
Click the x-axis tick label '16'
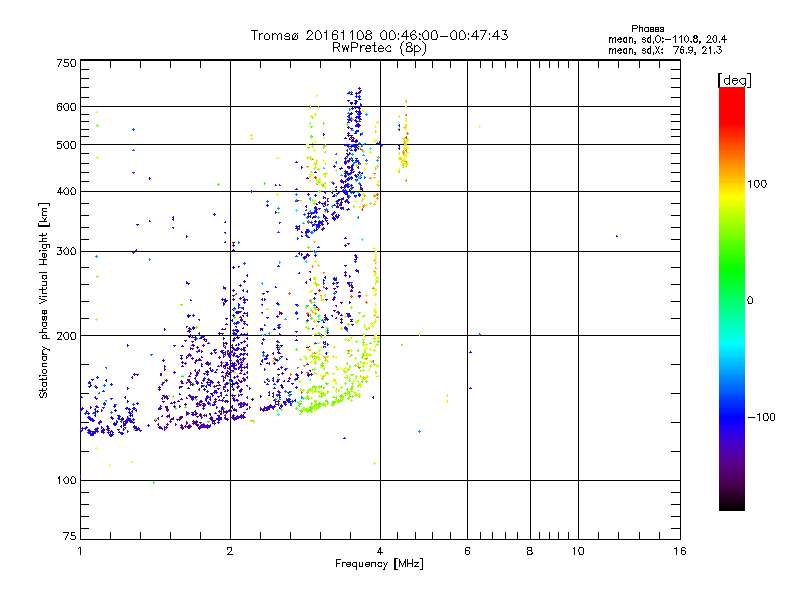pos(680,551)
